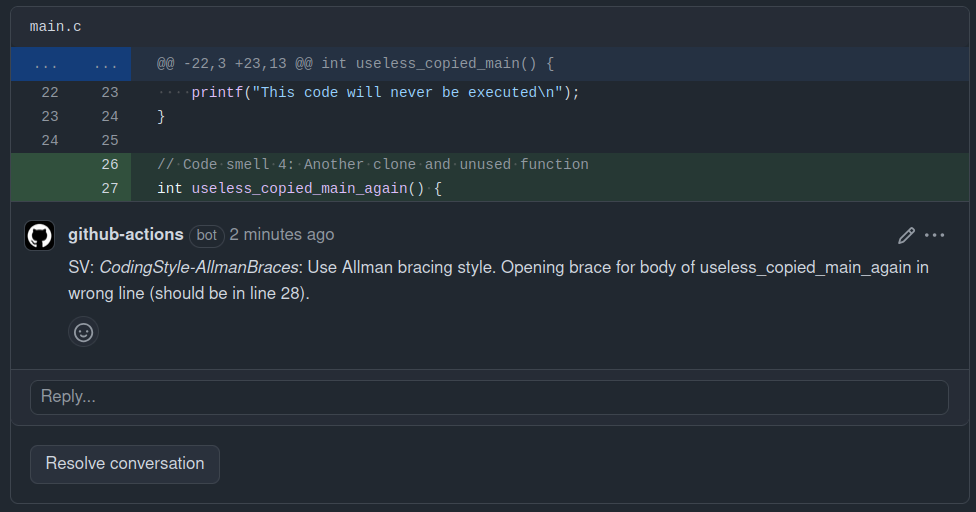Open the comment's three-dot options menu

(934, 235)
